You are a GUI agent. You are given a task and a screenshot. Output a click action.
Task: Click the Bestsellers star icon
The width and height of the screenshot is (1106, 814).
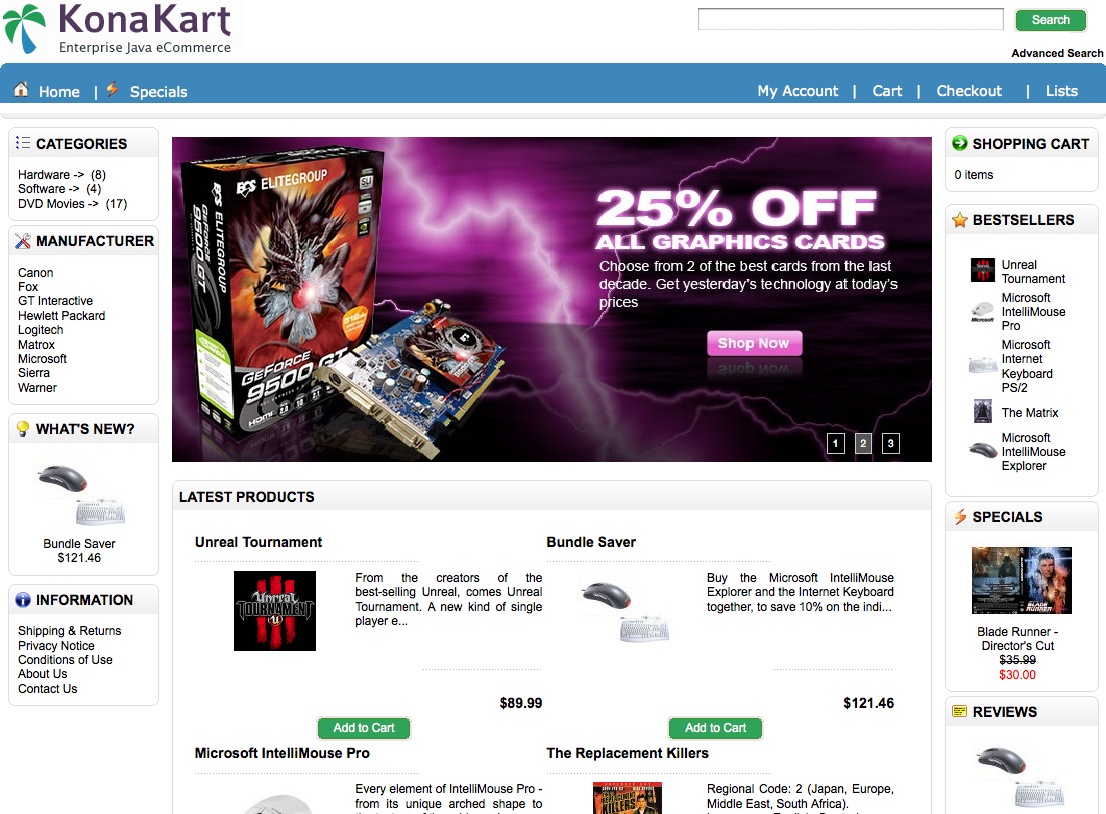click(959, 220)
